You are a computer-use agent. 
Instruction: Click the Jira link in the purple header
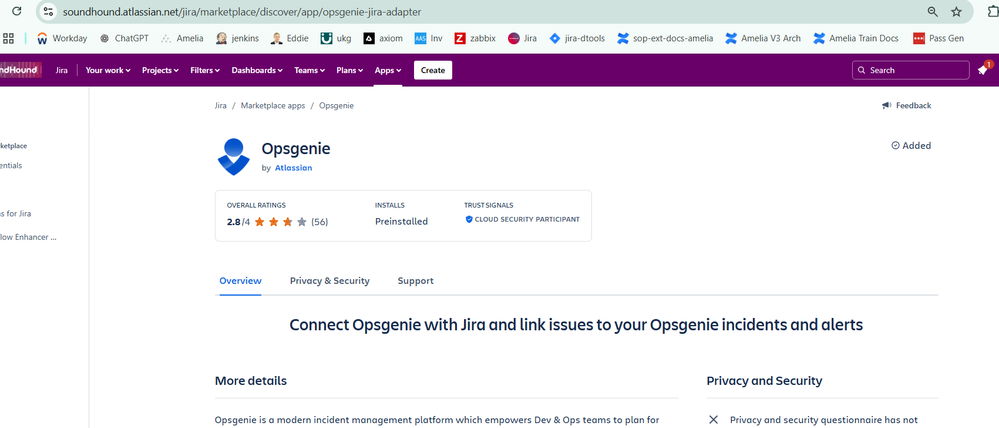pyautogui.click(x=62, y=70)
